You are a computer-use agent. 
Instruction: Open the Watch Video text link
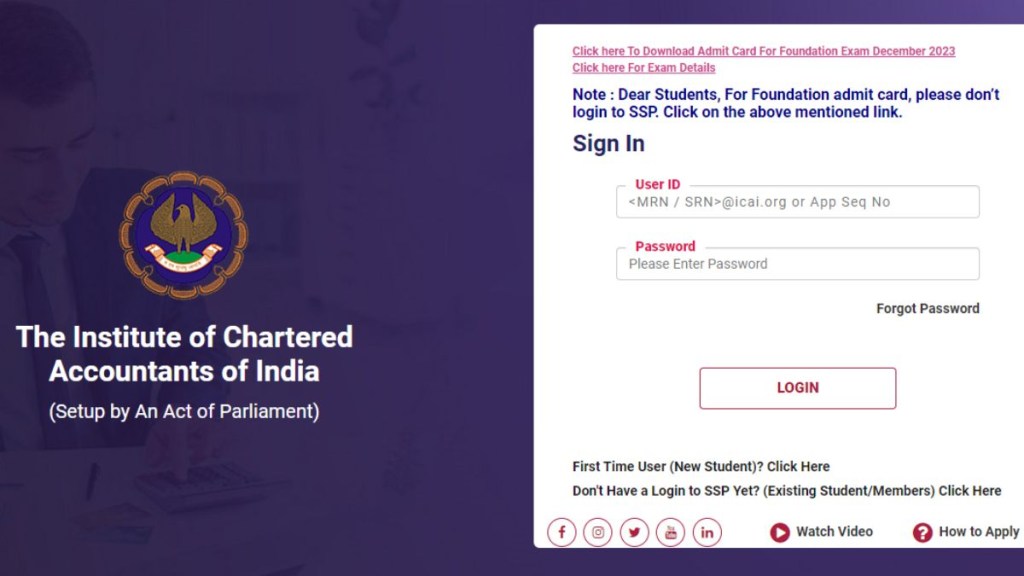click(x=834, y=532)
